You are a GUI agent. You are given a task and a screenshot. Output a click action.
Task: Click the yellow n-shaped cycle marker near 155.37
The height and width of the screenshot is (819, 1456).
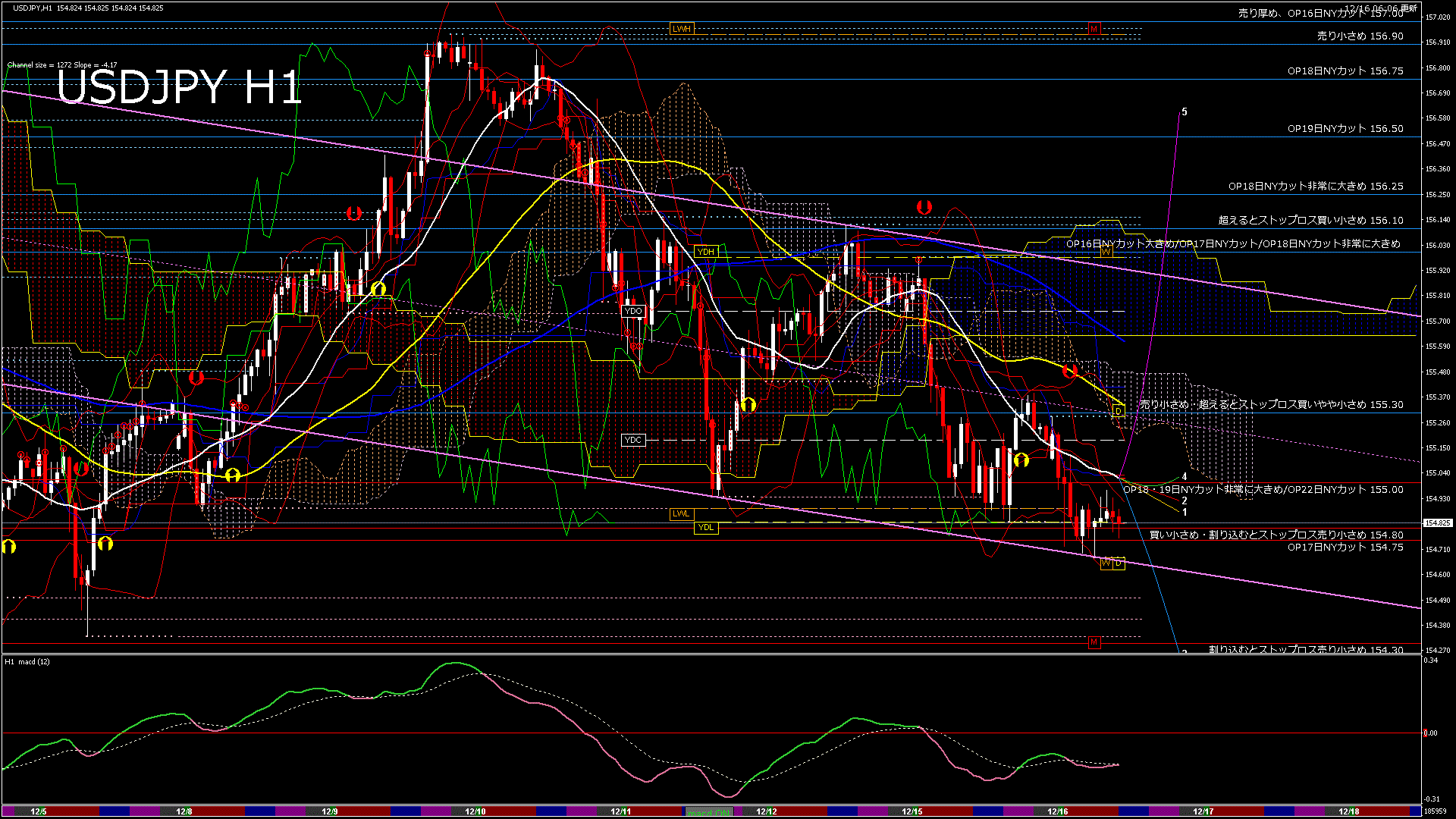(x=748, y=406)
